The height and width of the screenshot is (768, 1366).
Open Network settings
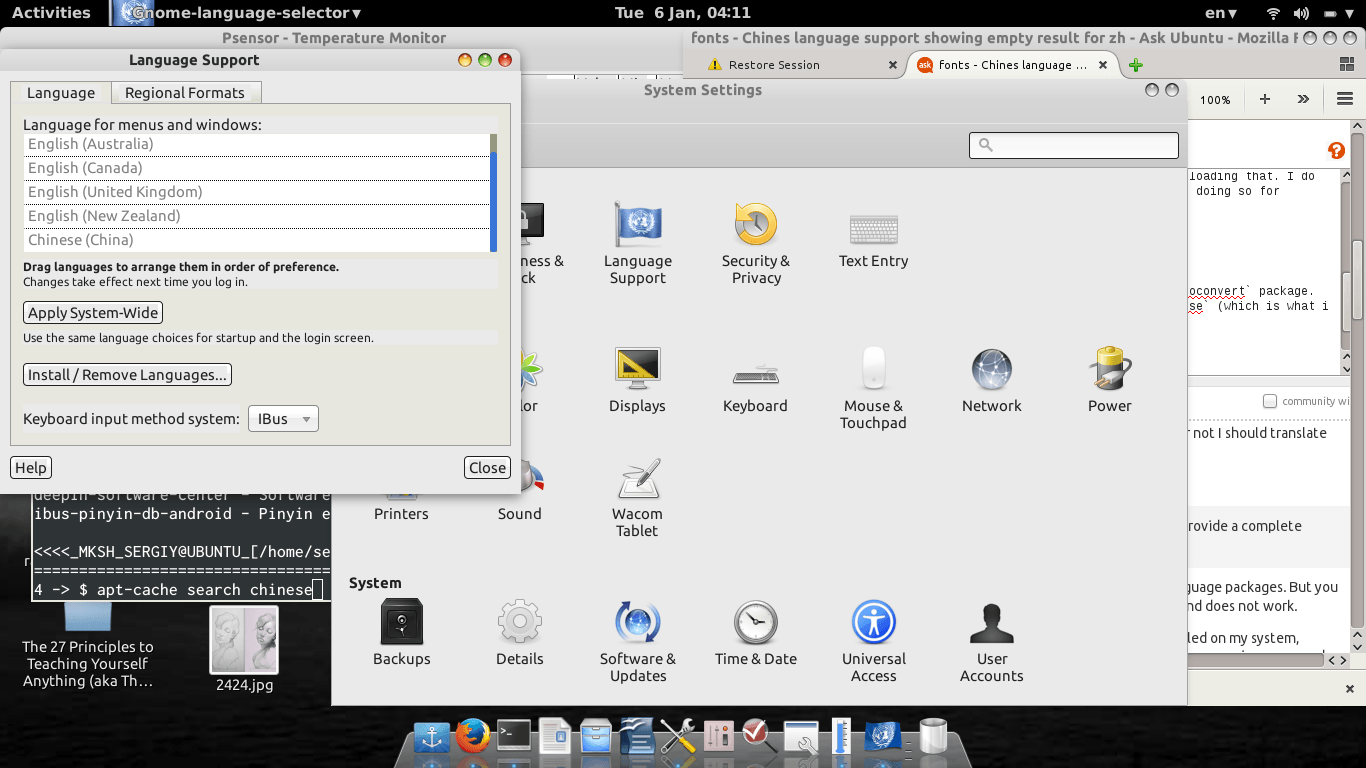pos(991,380)
